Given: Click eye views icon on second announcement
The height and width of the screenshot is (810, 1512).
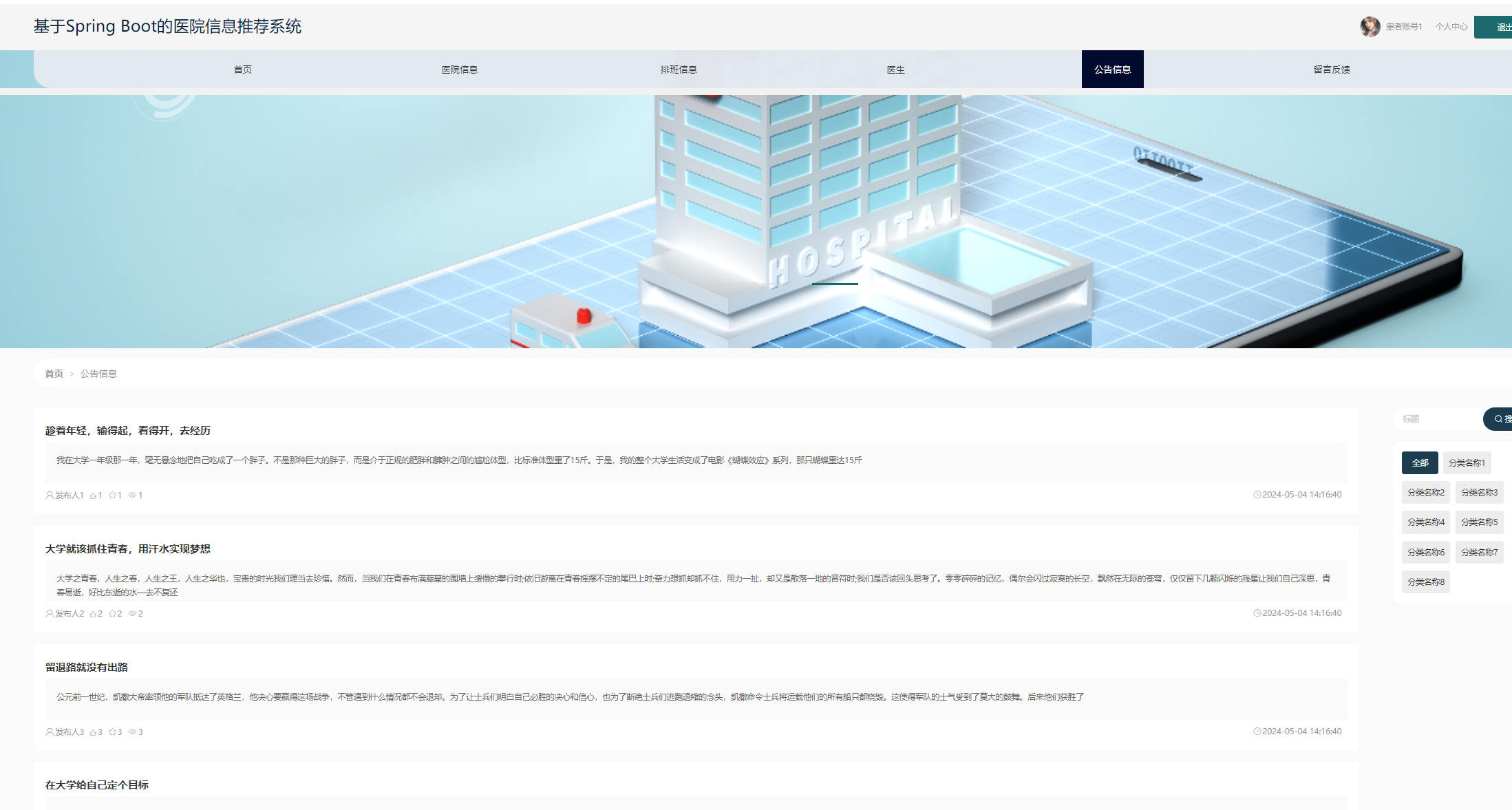Looking at the screenshot, I should pyautogui.click(x=132, y=614).
